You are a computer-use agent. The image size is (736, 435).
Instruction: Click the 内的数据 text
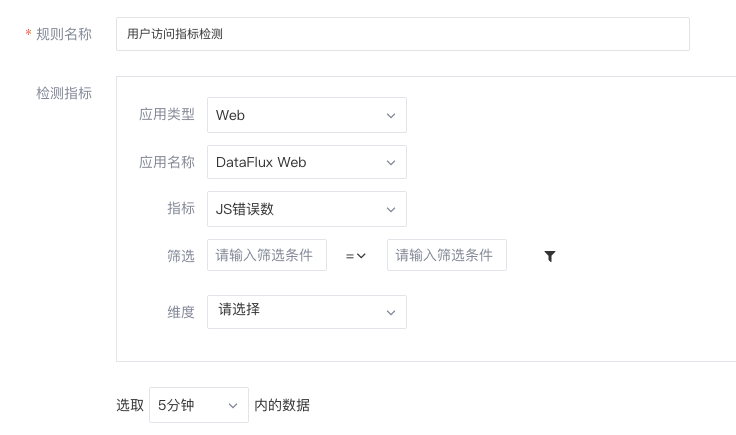click(x=282, y=405)
